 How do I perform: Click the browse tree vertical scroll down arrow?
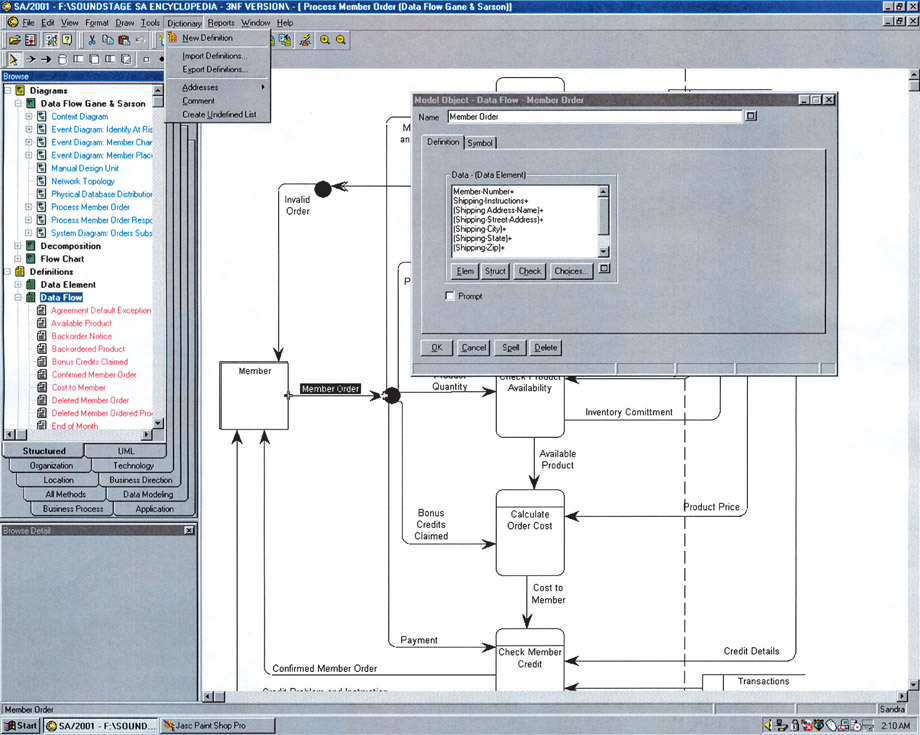[157, 423]
